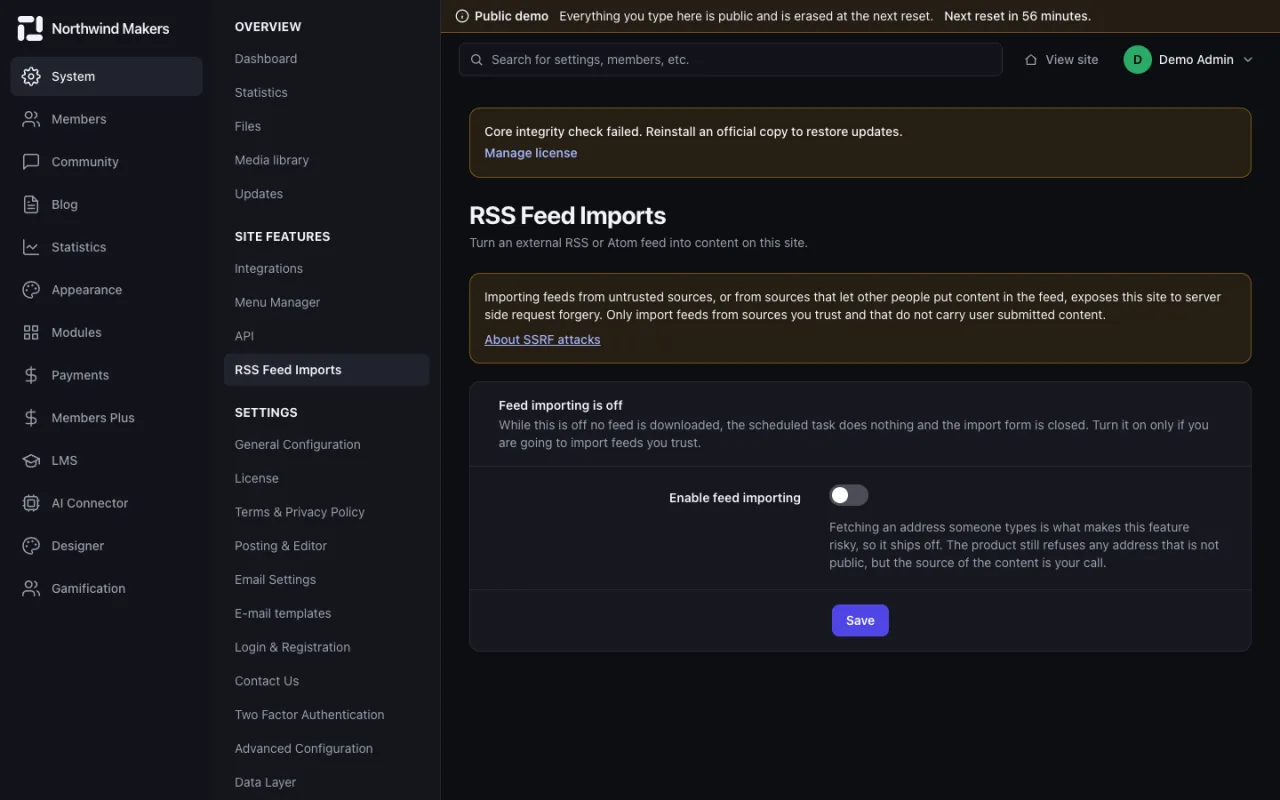
Task: Click the Save button
Action: pyautogui.click(x=860, y=620)
